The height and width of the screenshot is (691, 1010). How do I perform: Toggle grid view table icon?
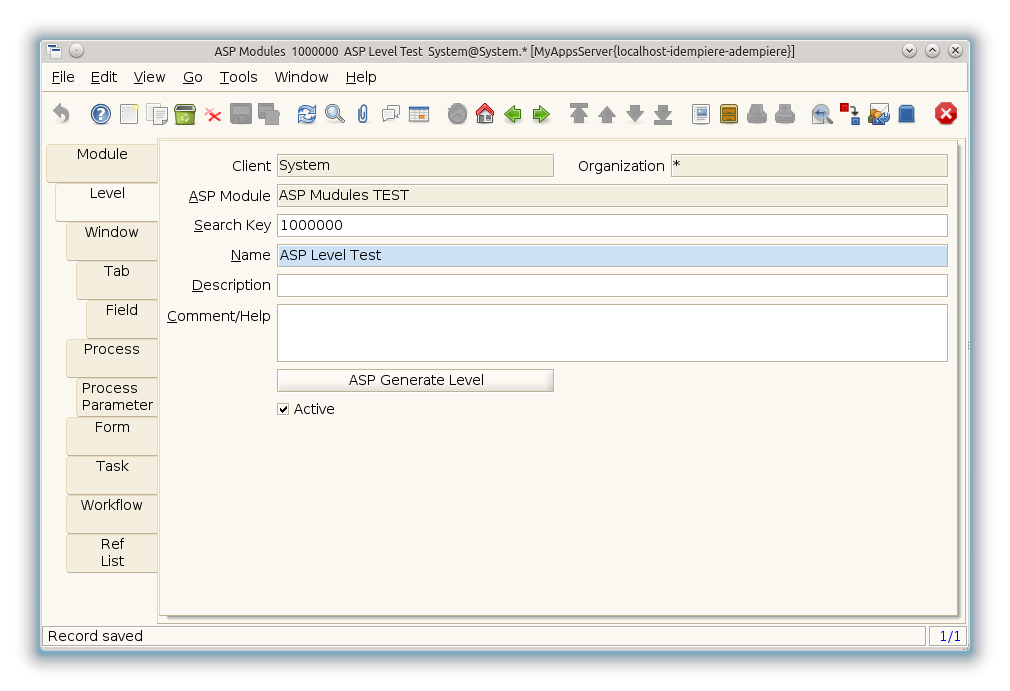click(x=419, y=114)
